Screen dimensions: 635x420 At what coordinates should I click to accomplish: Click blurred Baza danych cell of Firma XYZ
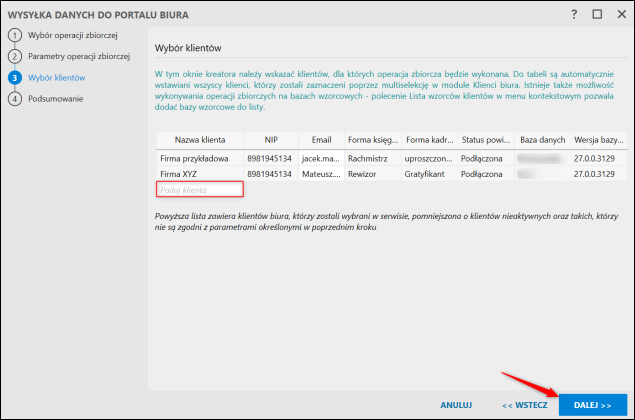point(542,174)
